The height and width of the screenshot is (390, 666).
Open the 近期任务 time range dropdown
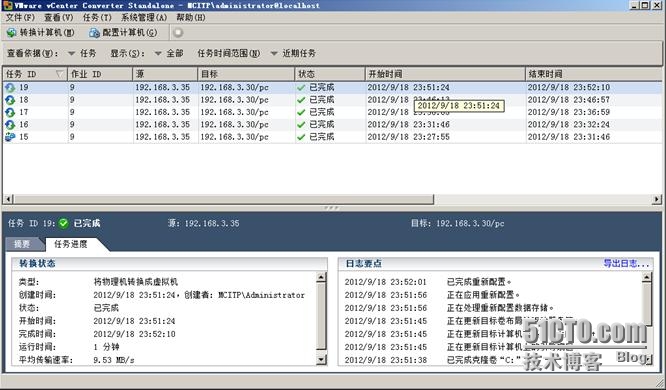point(293,53)
